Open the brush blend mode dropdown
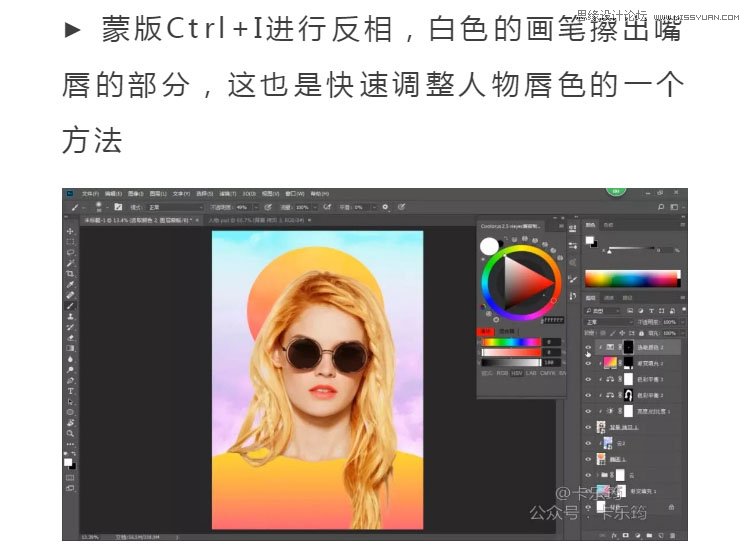 (x=175, y=207)
